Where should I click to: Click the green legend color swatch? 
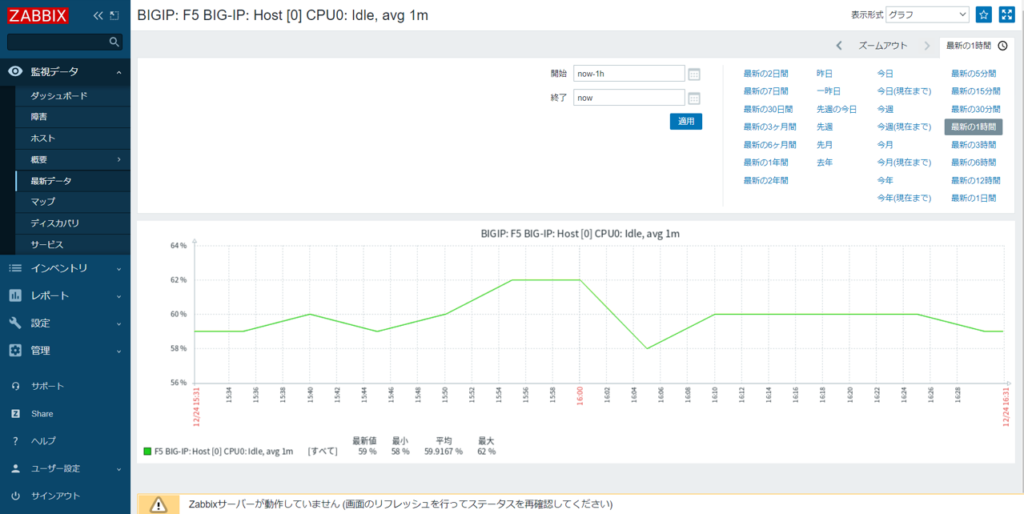coord(147,452)
